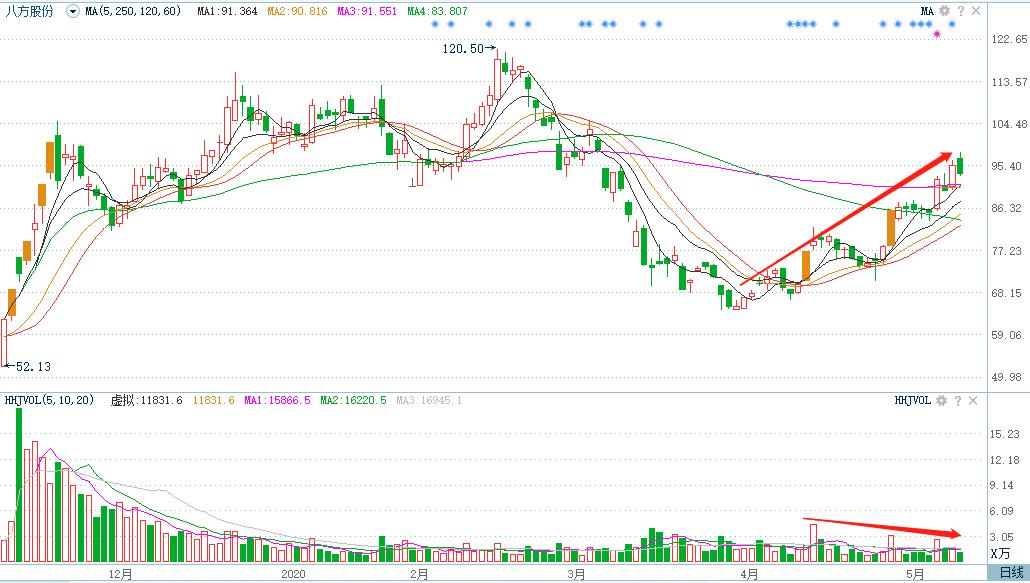The image size is (1030, 583).
Task: Click the MA4:83.807 value
Action: [x=437, y=11]
